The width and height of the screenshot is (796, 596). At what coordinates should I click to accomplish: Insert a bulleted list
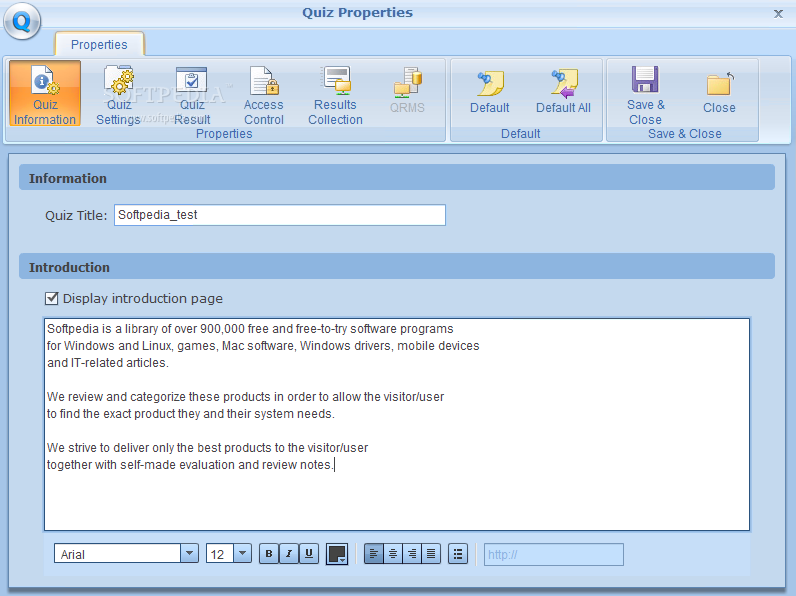click(x=458, y=554)
